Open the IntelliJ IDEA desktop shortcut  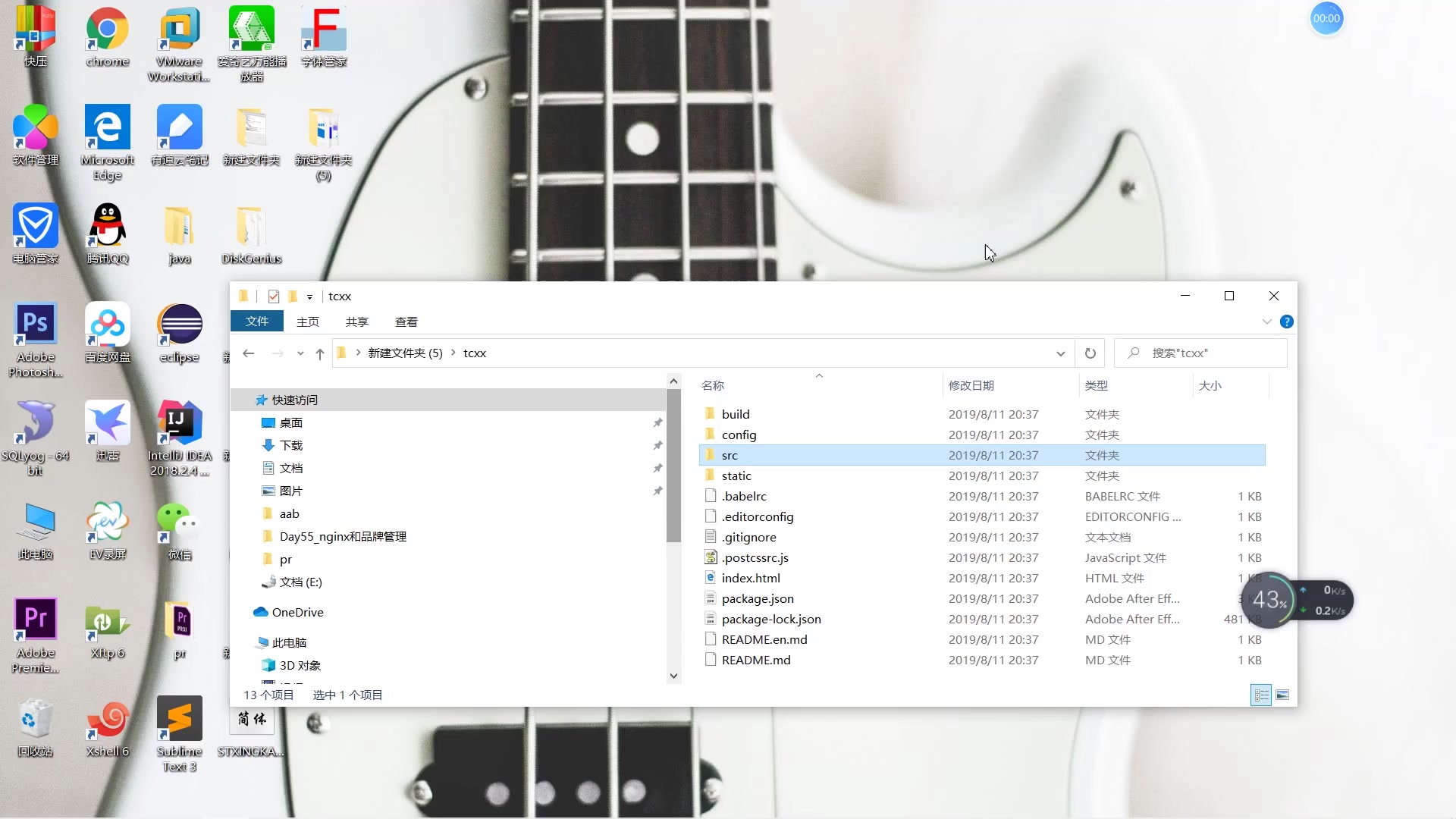coord(180,438)
